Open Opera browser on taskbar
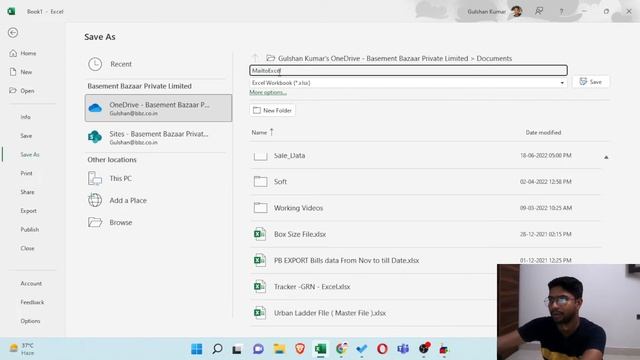 click(382, 349)
